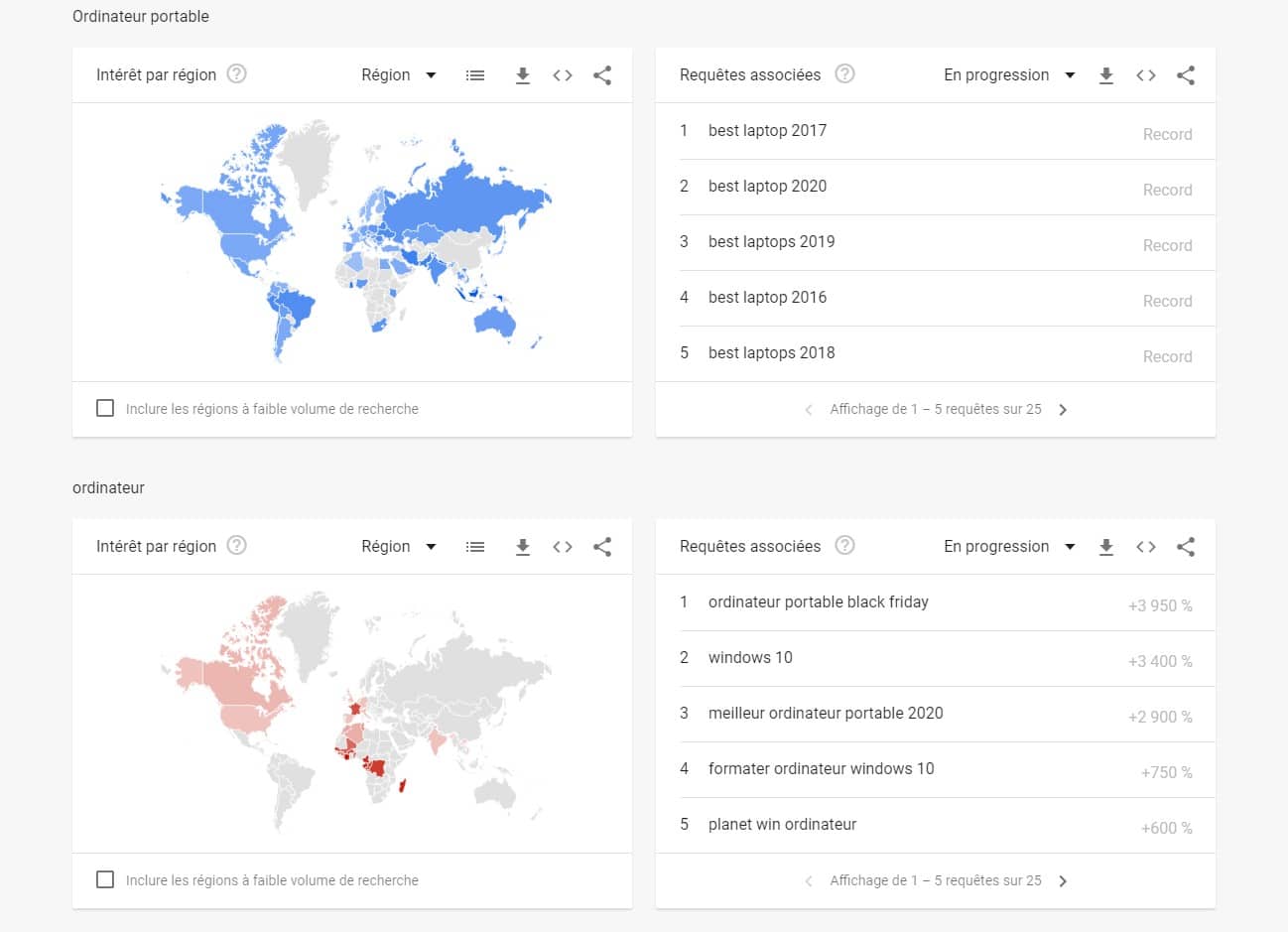
Task: Click Record beside best laptop 2020
Action: tap(1167, 190)
